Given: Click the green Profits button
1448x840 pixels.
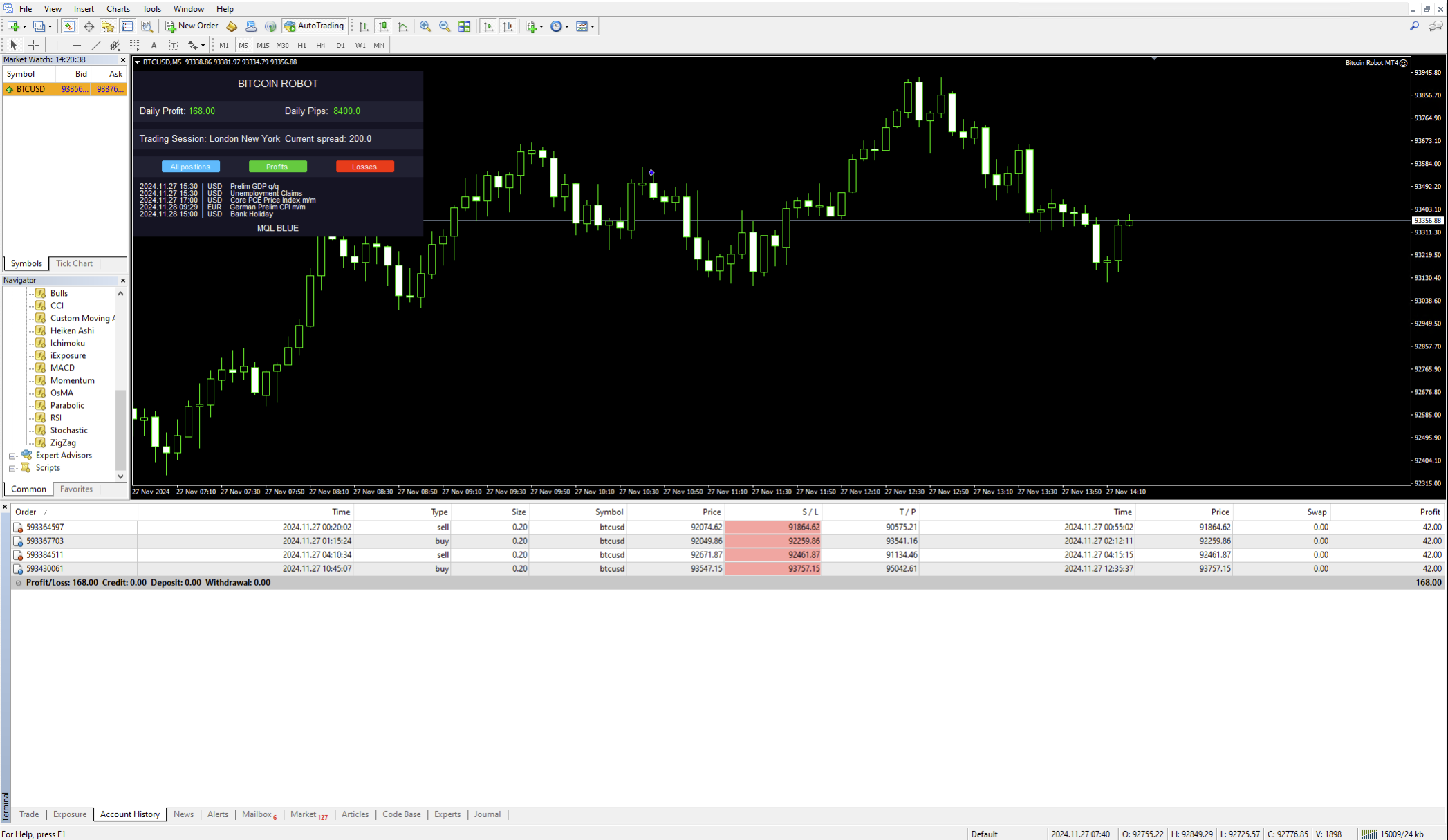Looking at the screenshot, I should pyautogui.click(x=277, y=167).
